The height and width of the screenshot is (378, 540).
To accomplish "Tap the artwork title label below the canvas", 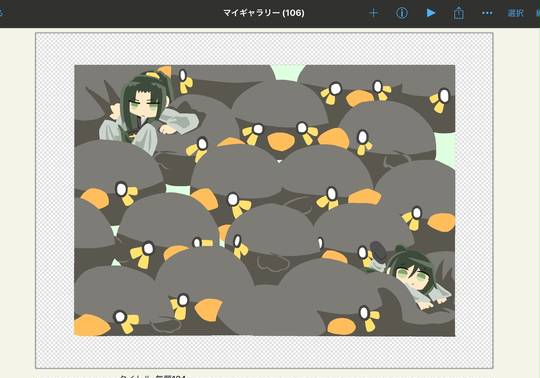I will (x=153, y=376).
